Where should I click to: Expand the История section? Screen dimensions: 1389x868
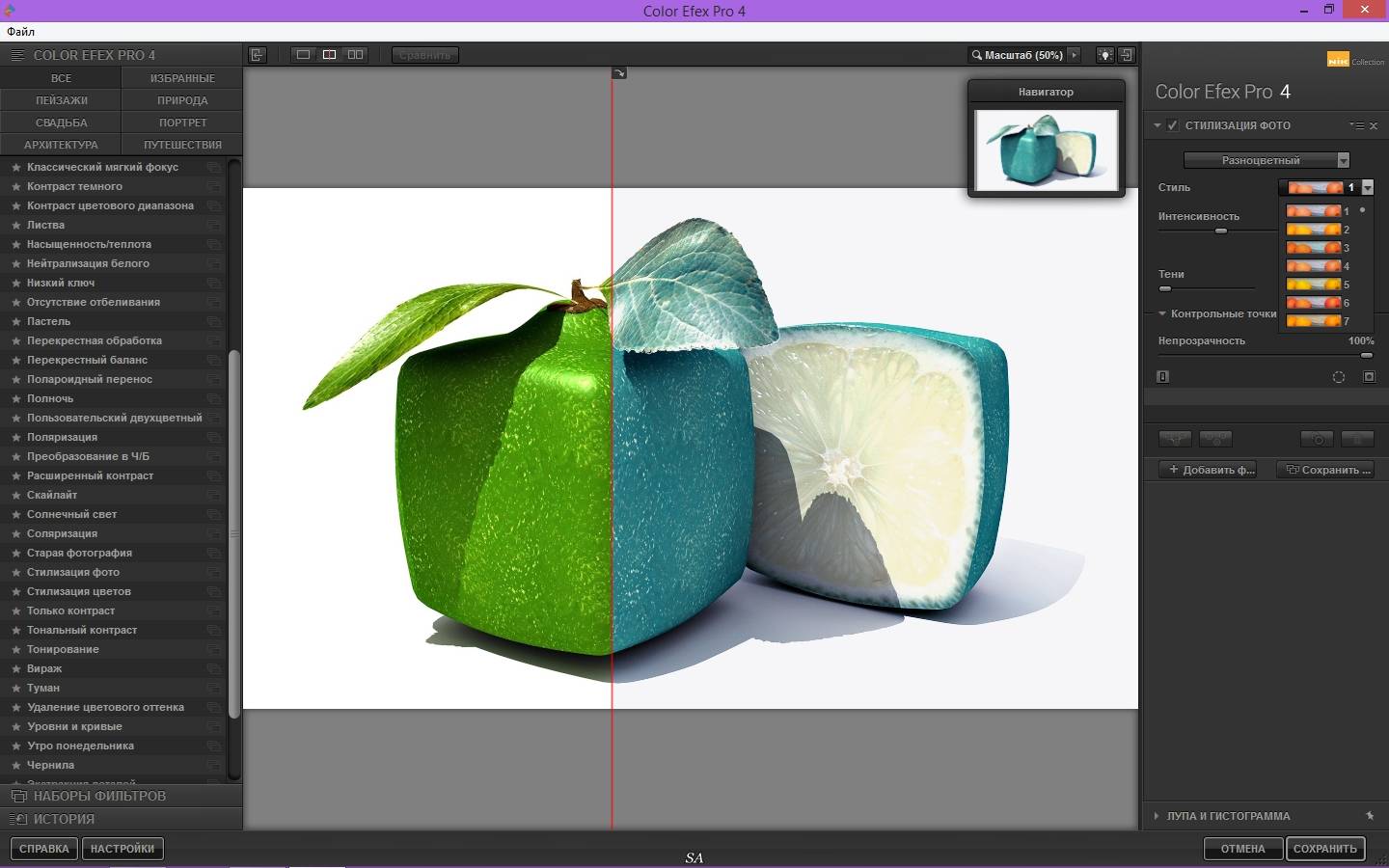coord(122,819)
